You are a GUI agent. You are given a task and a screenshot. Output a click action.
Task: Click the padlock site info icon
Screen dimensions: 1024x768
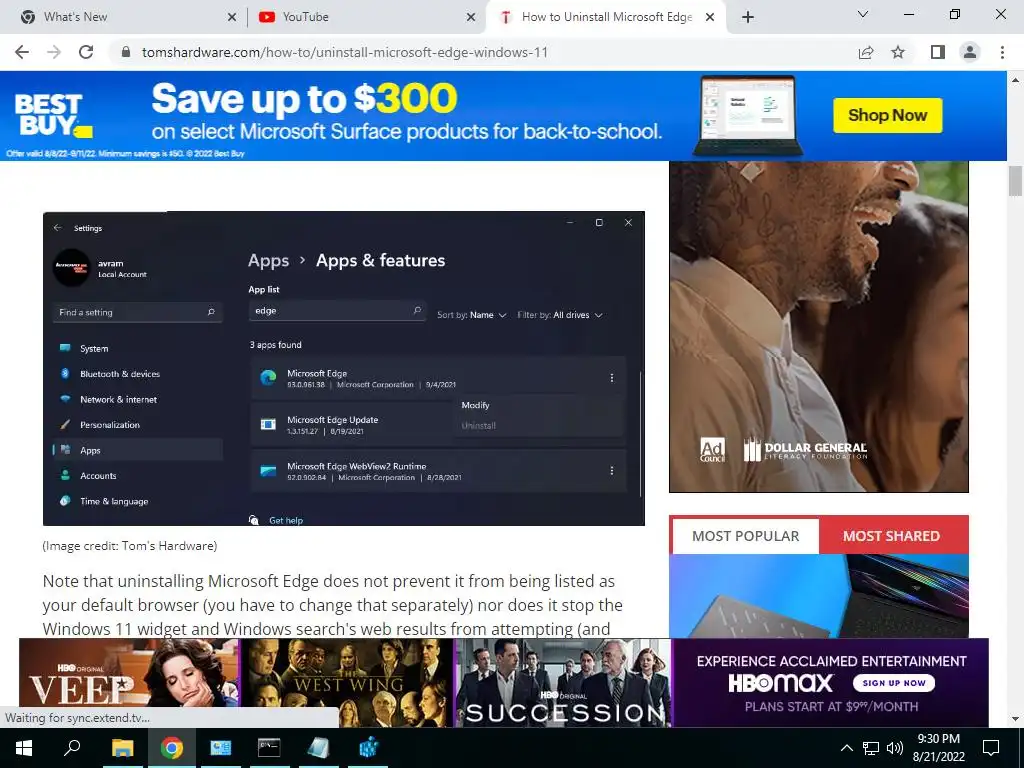127,52
